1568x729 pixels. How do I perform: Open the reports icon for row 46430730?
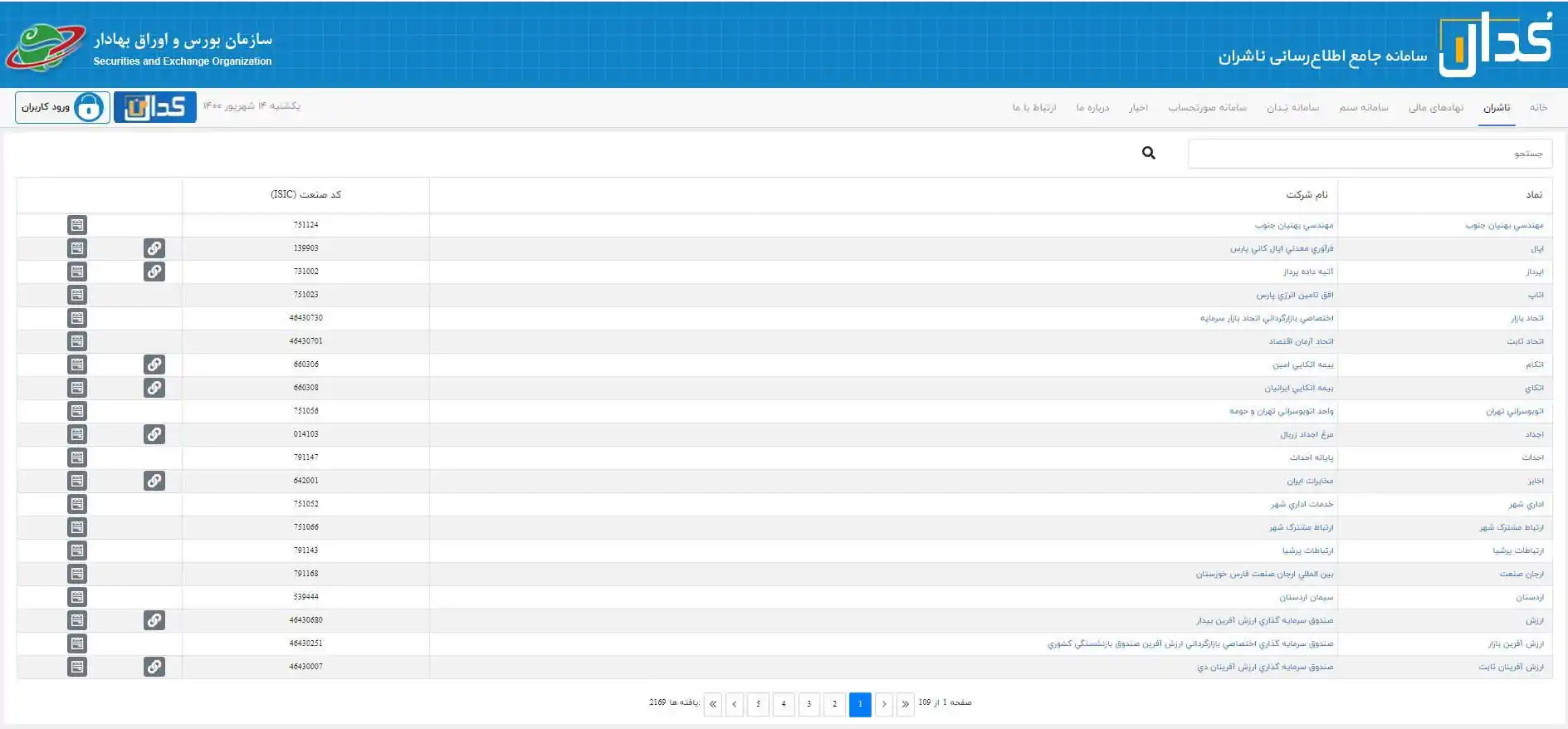pos(77,318)
